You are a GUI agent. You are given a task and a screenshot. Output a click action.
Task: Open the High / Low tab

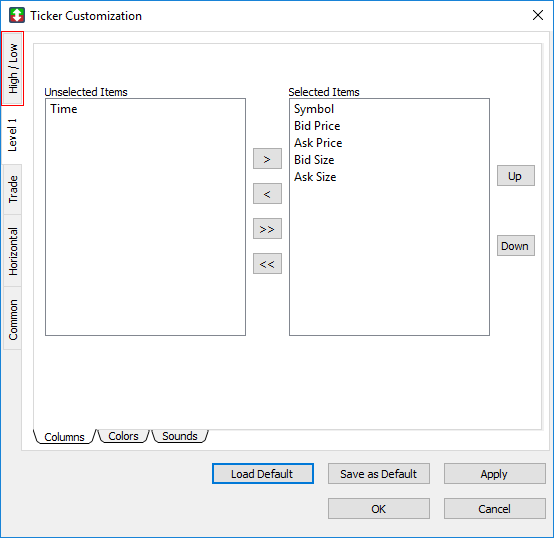[13, 69]
